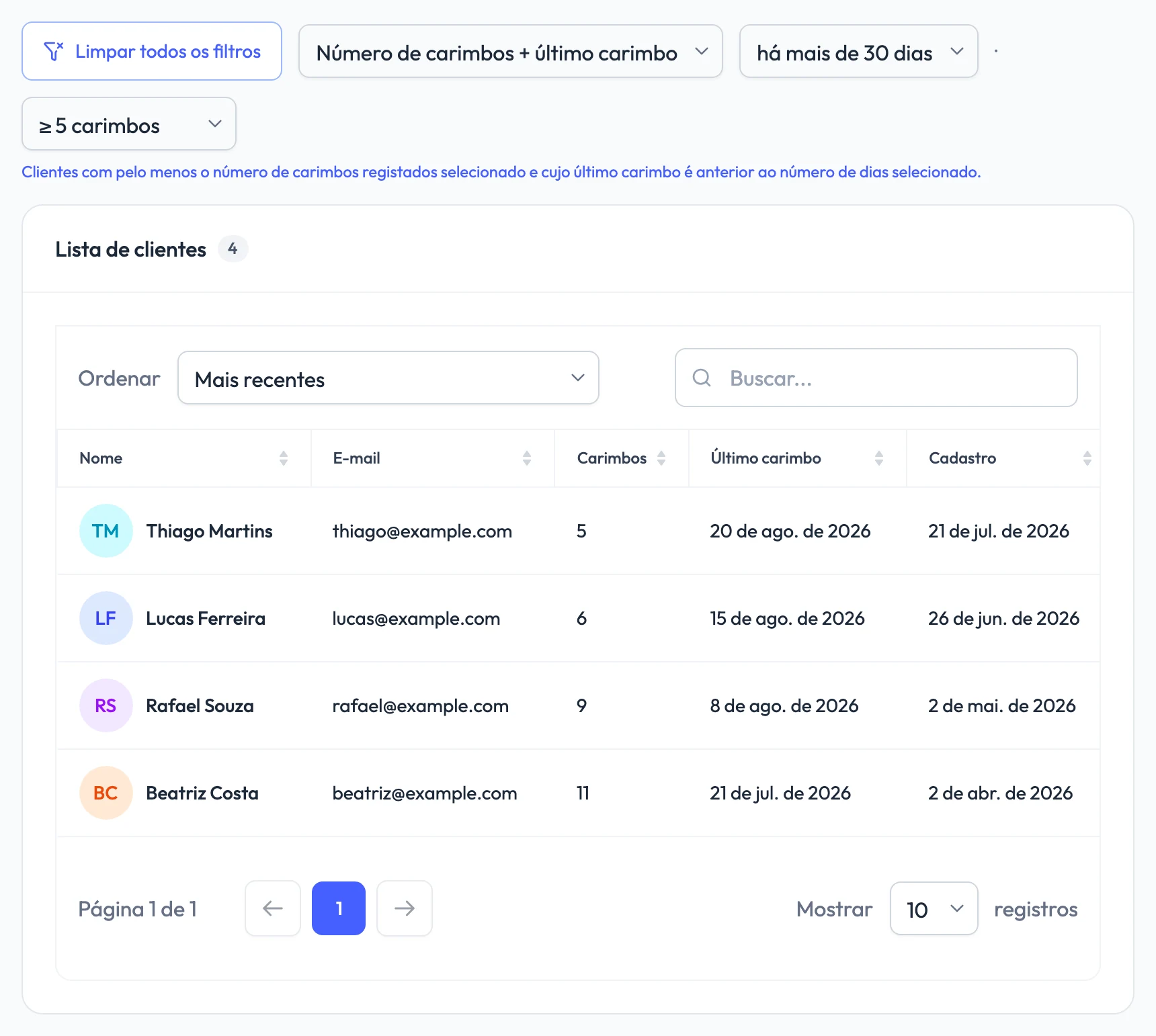Viewport: 1156px width, 1036px height.
Task: Click Beatriz Costa's last stamp date 21 de jul. de 2026
Action: [x=780, y=793]
